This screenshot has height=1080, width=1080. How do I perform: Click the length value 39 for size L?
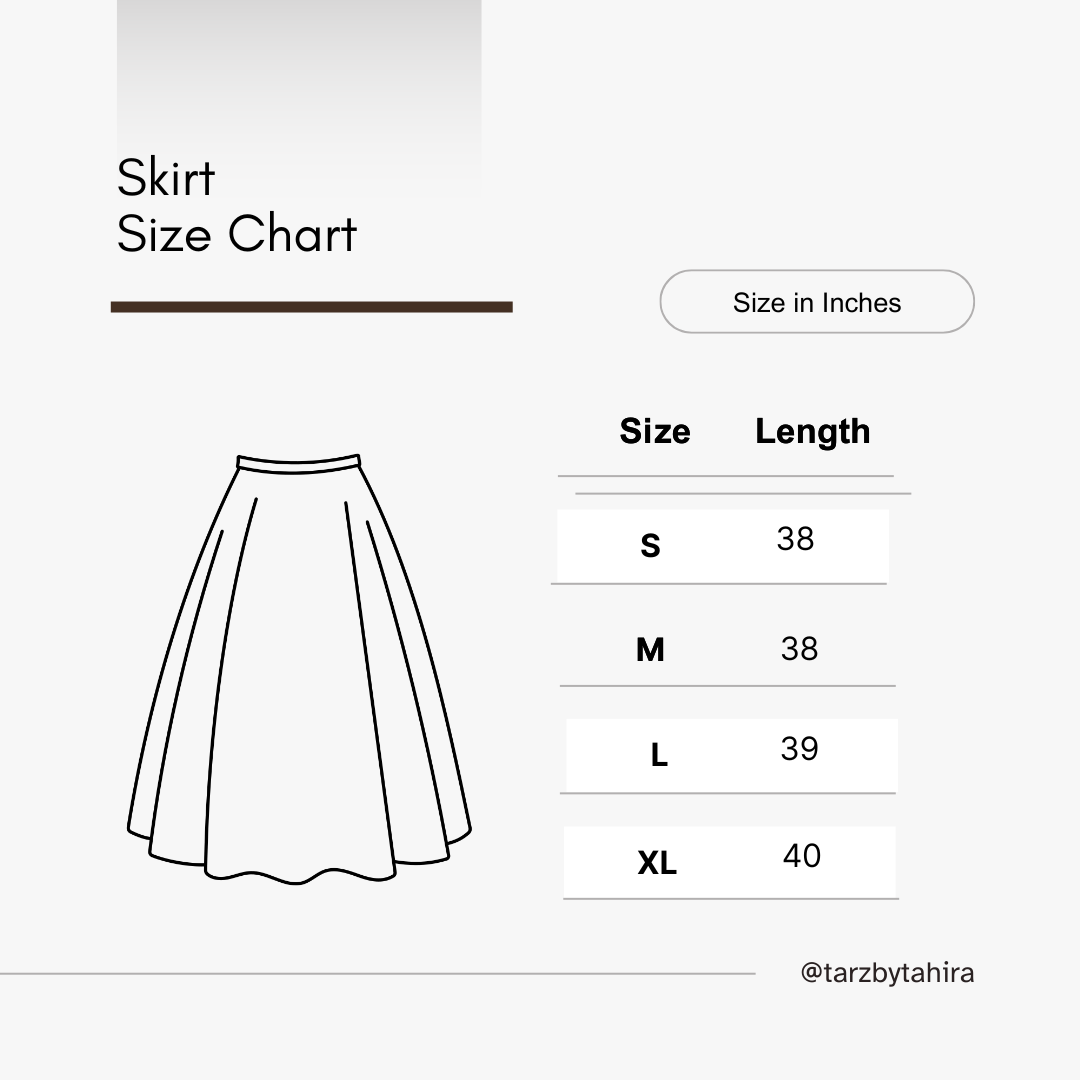pos(799,749)
